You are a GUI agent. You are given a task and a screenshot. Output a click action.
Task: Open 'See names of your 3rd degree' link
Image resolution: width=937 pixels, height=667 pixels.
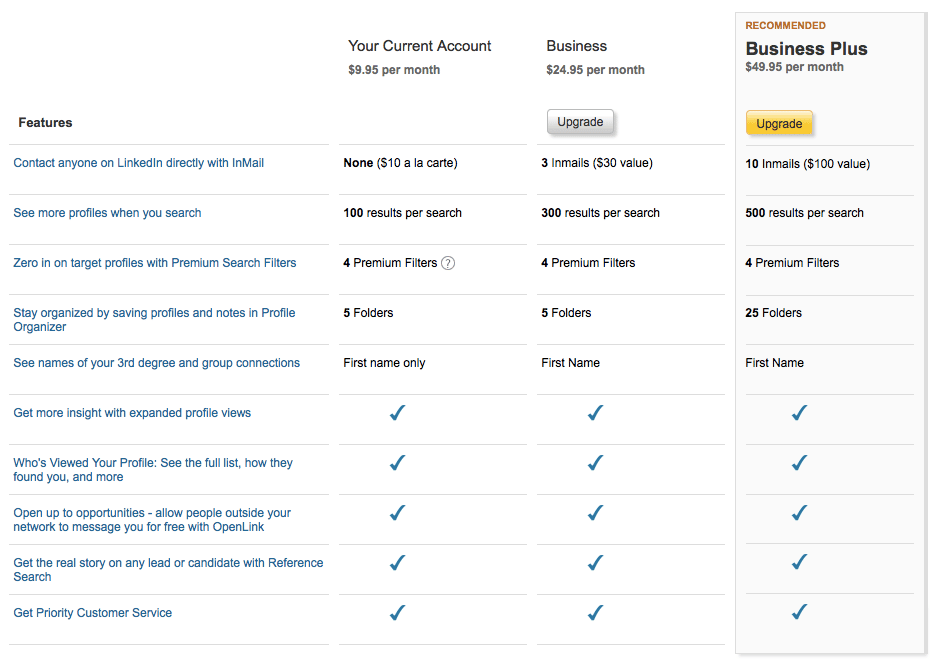pos(157,363)
